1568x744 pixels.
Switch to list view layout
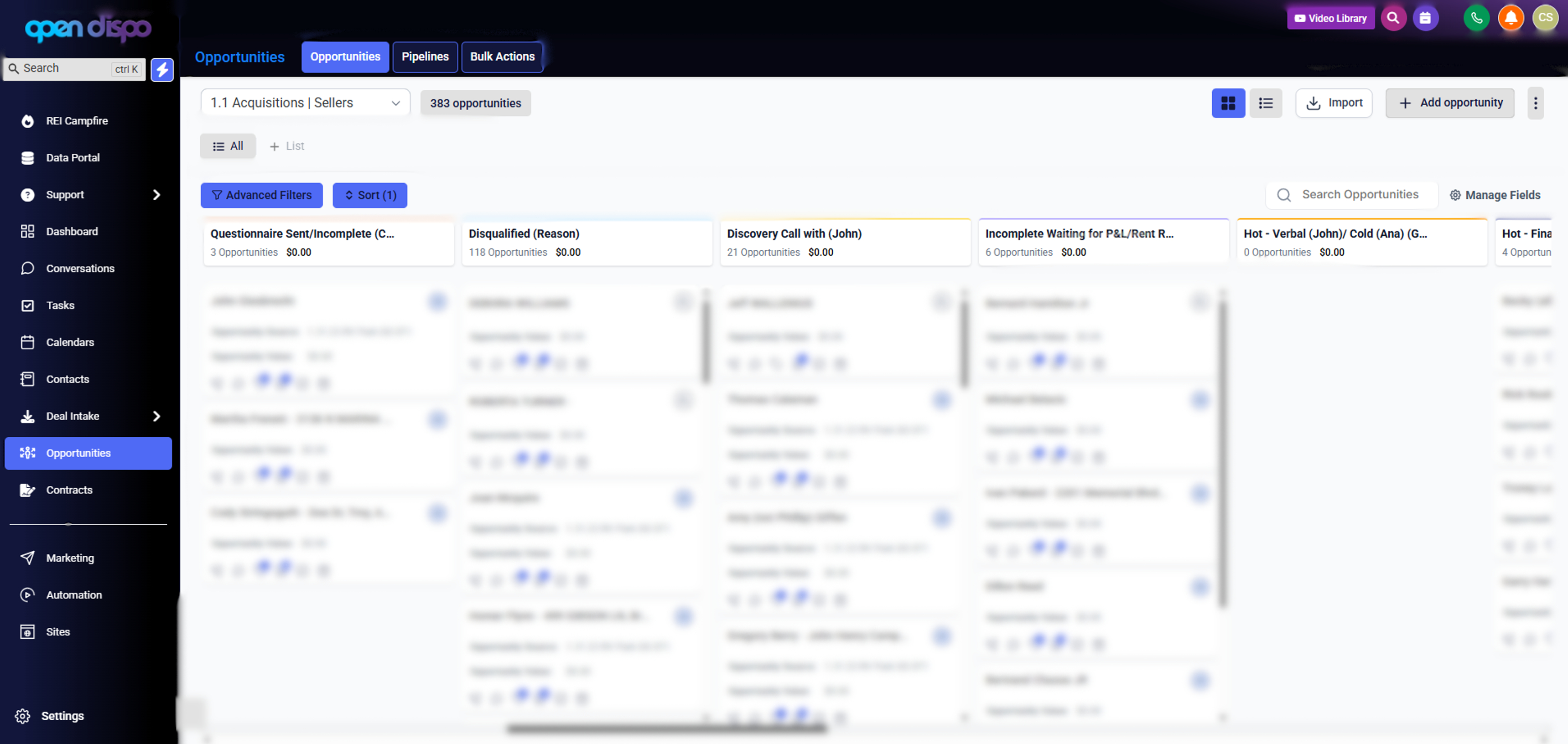click(1266, 103)
